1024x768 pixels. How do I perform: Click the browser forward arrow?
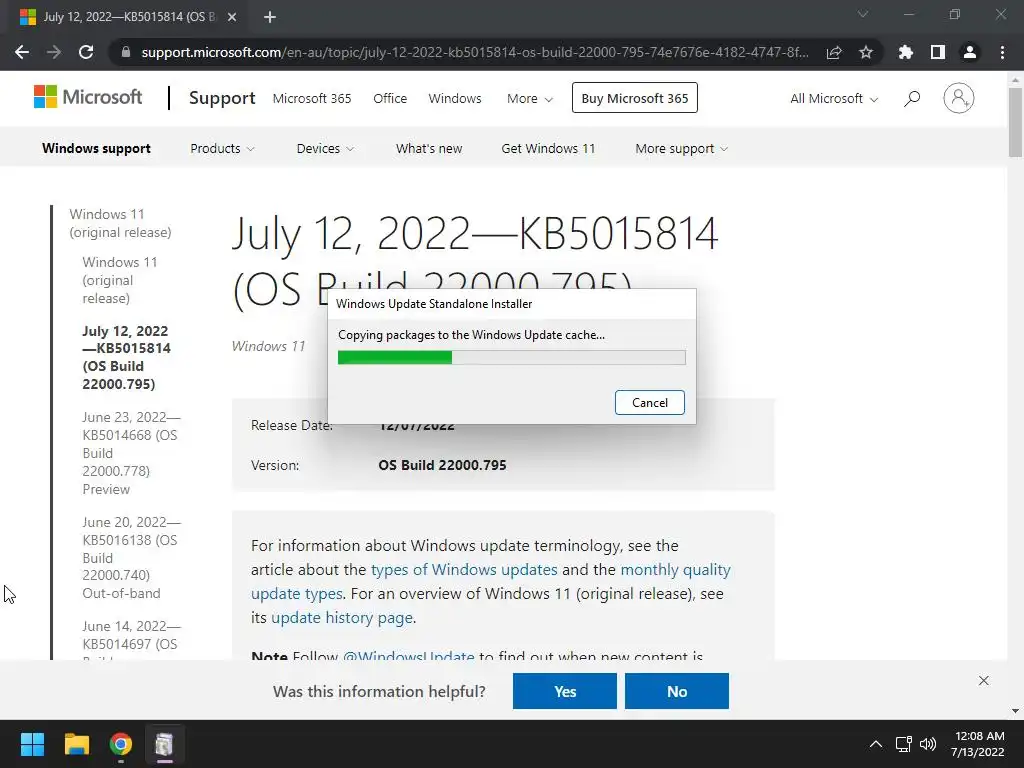pos(54,52)
